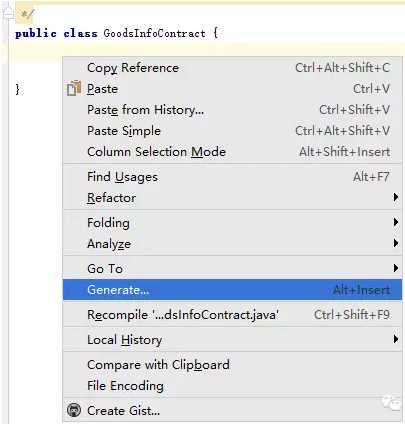Expand the Analyze submenu arrow
Image resolution: width=405 pixels, height=424 pixels.
[395, 243]
